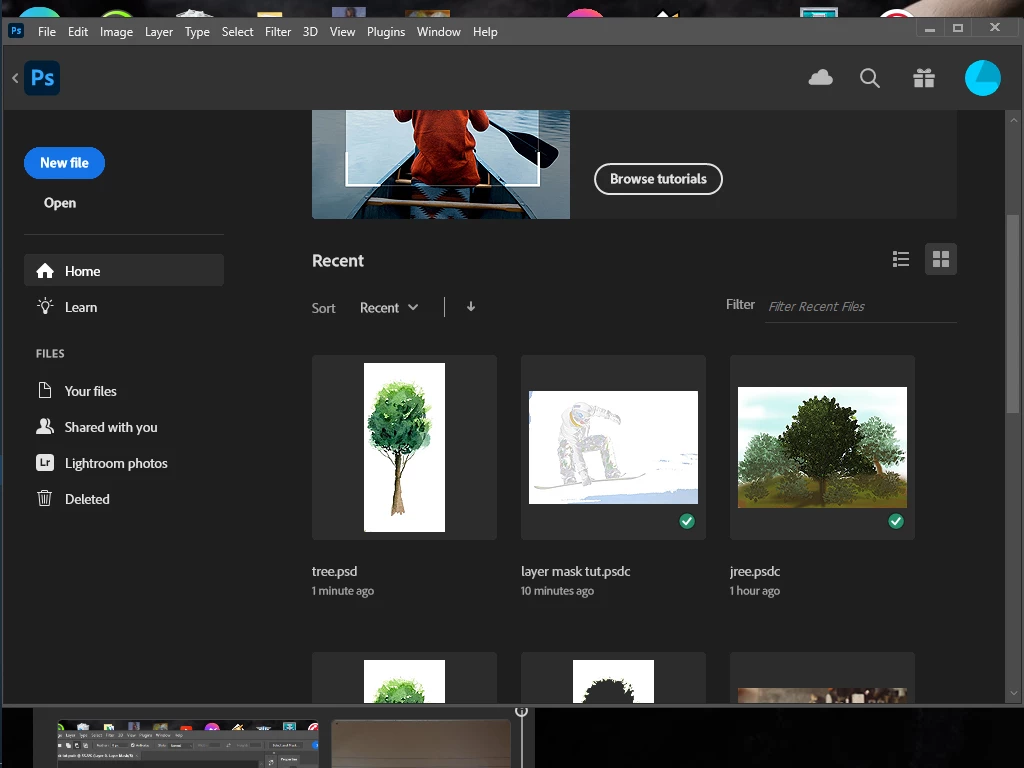Open the Help menu

click(485, 31)
